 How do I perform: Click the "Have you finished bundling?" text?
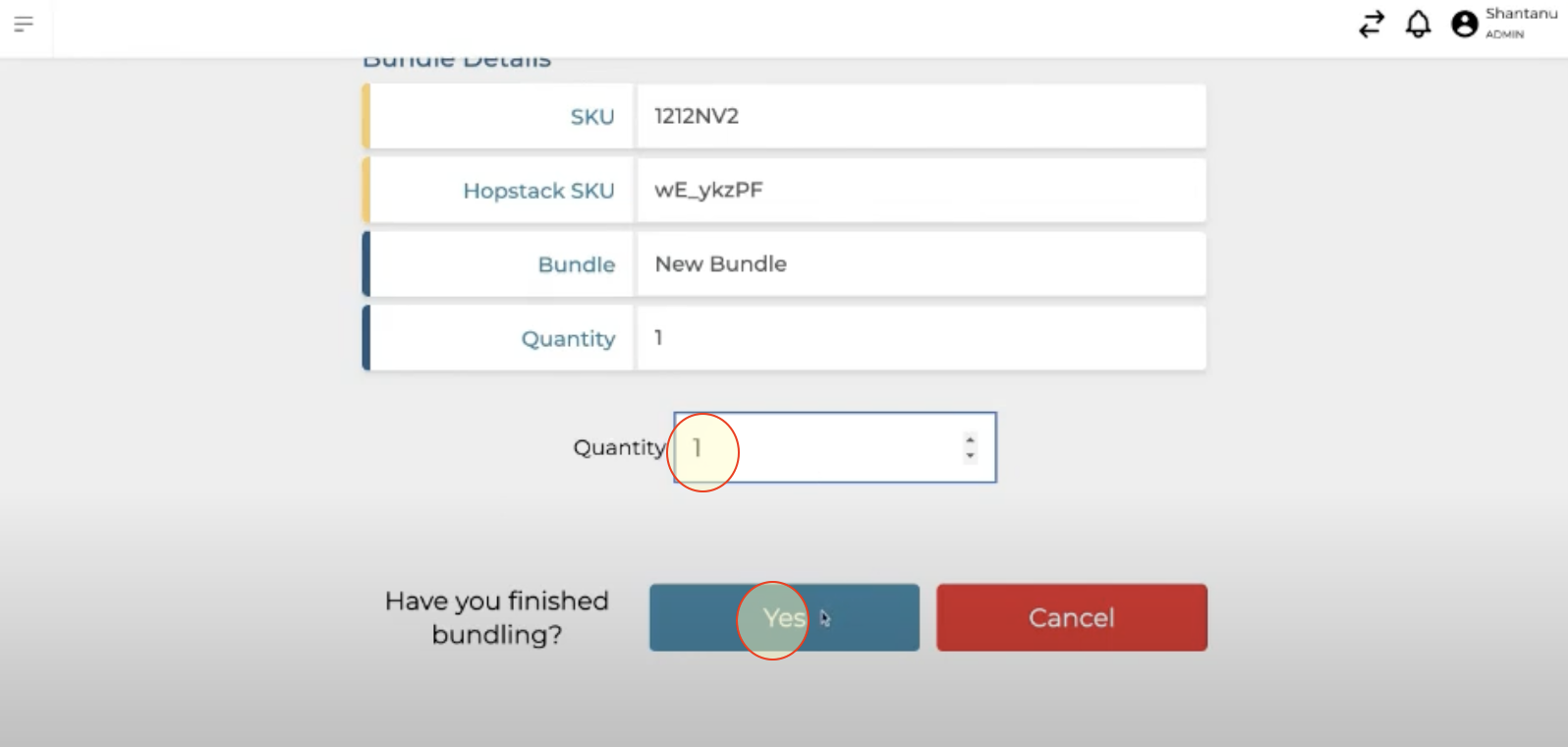tap(497, 617)
